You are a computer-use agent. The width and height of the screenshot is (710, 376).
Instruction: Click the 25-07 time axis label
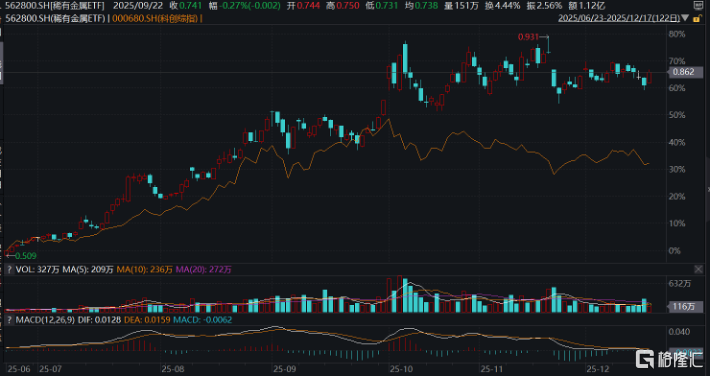tap(50, 369)
